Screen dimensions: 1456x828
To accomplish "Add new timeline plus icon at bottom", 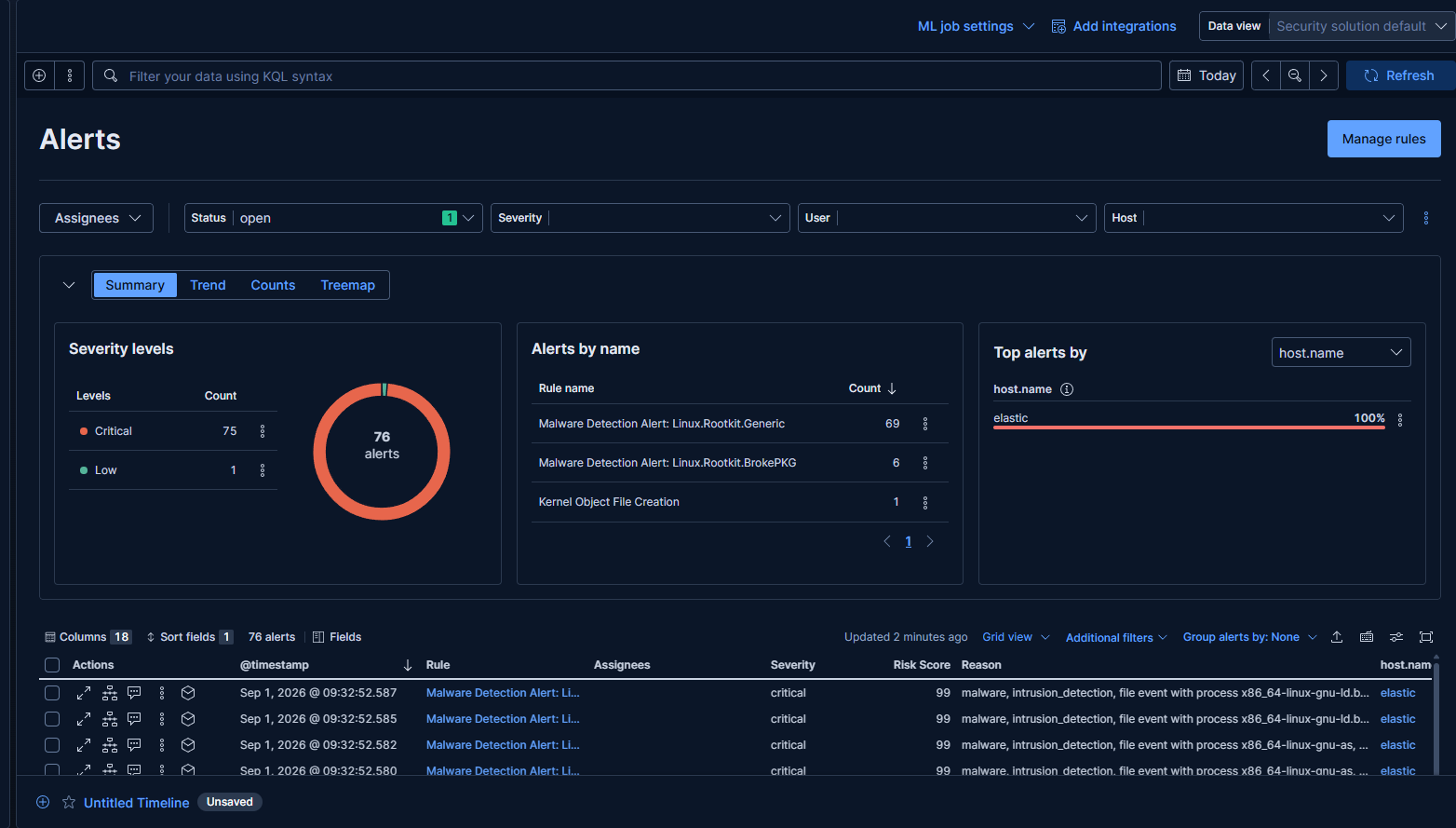I will pyautogui.click(x=43, y=802).
